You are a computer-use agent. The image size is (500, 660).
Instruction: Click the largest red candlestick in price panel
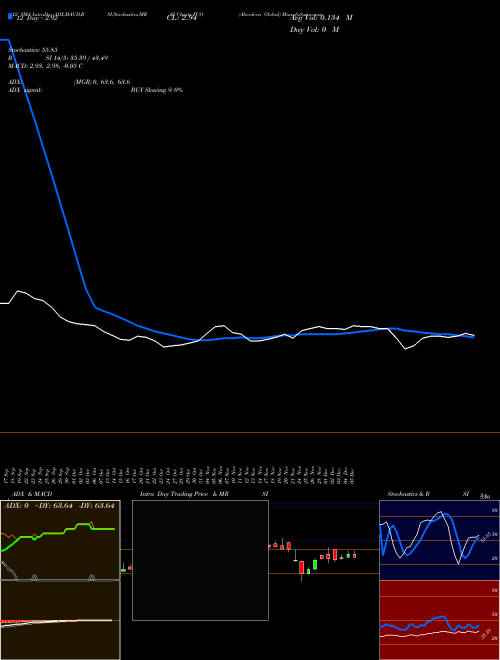point(301,567)
